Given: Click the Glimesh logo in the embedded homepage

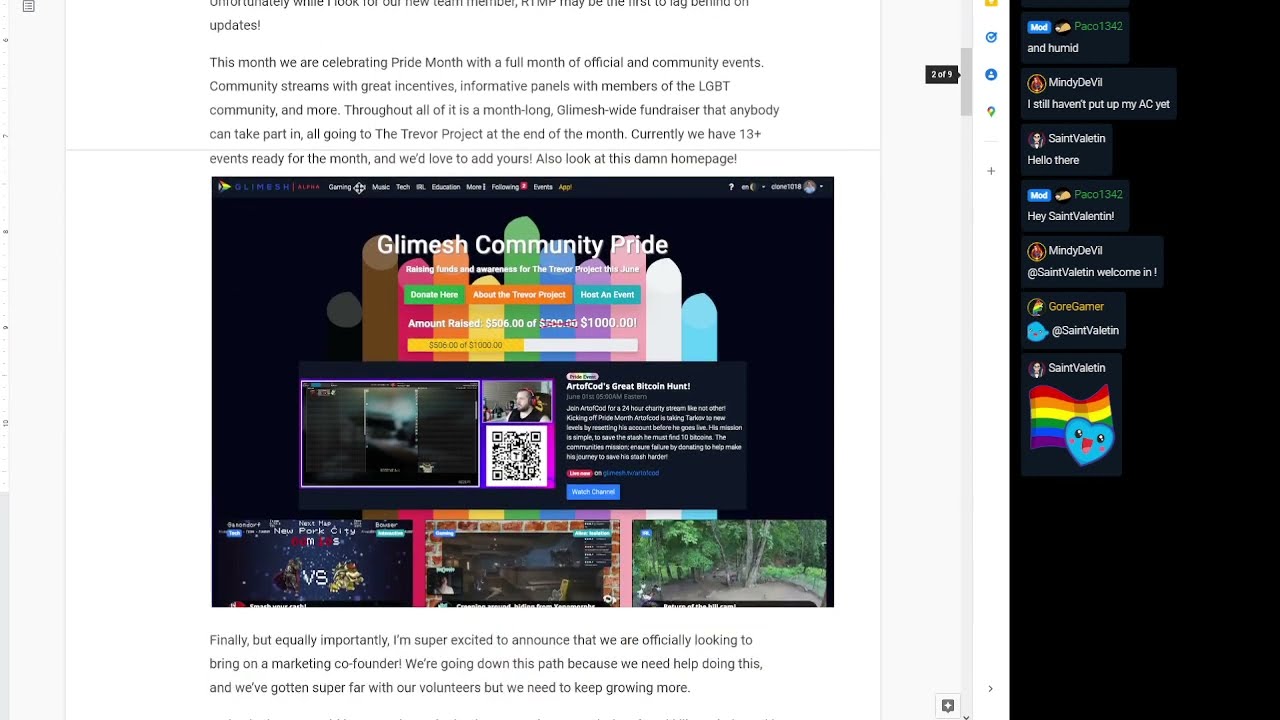Looking at the screenshot, I should pos(268,187).
